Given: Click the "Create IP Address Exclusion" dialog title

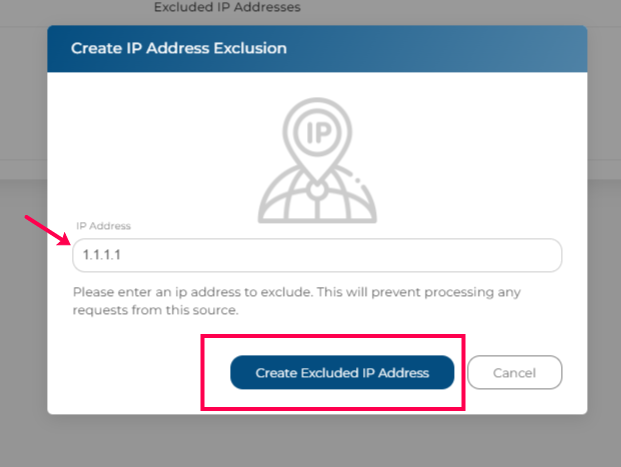Looking at the screenshot, I should [179, 48].
